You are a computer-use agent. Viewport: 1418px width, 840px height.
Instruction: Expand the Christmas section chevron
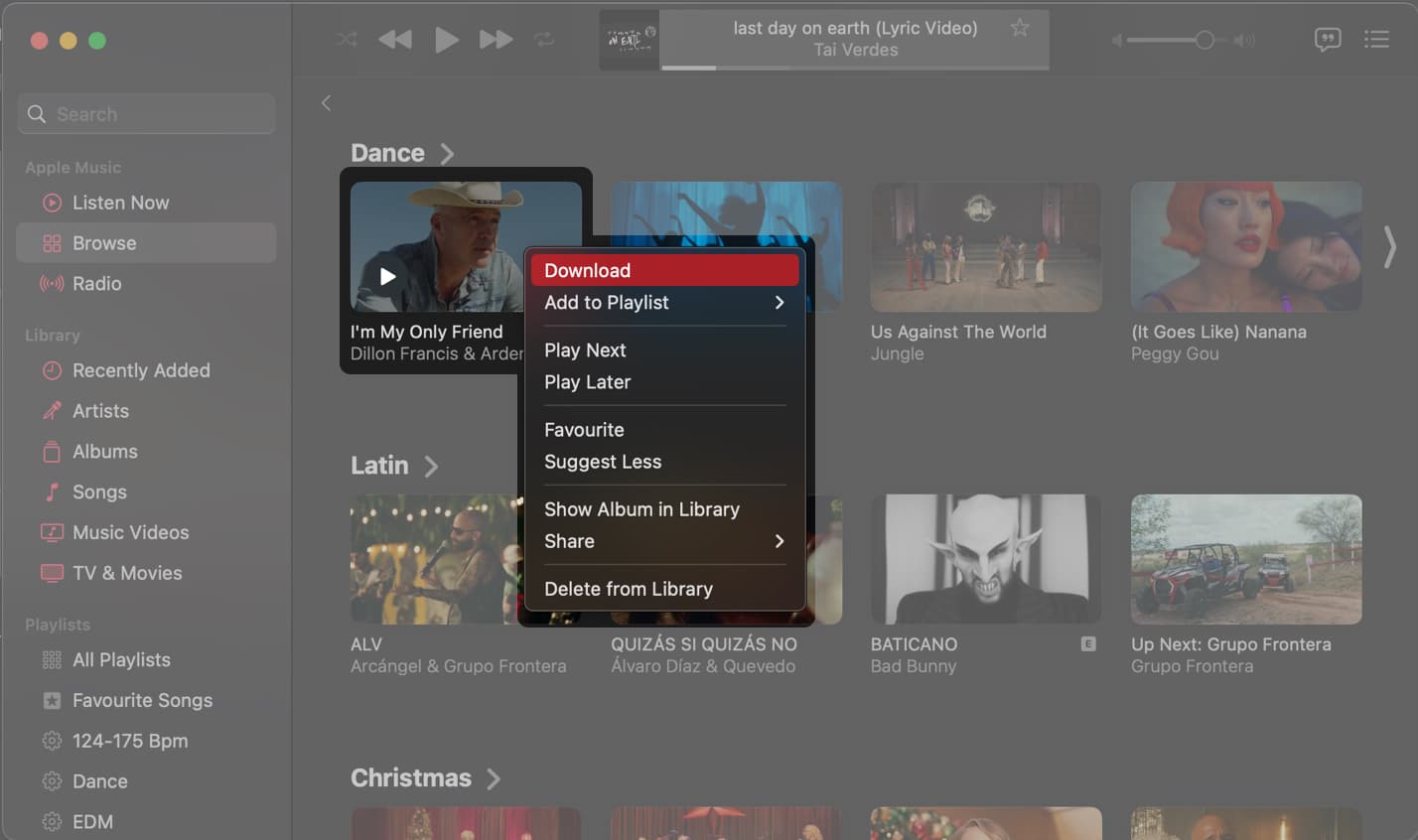click(494, 779)
